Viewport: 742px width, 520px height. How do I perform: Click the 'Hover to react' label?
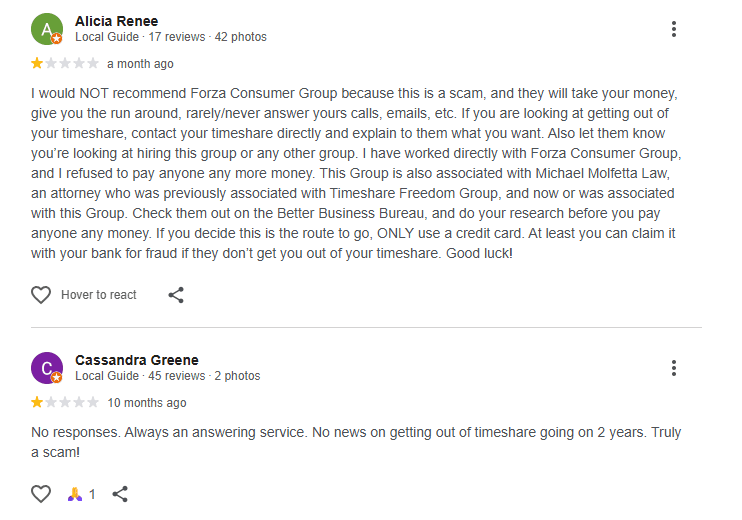[x=98, y=295]
